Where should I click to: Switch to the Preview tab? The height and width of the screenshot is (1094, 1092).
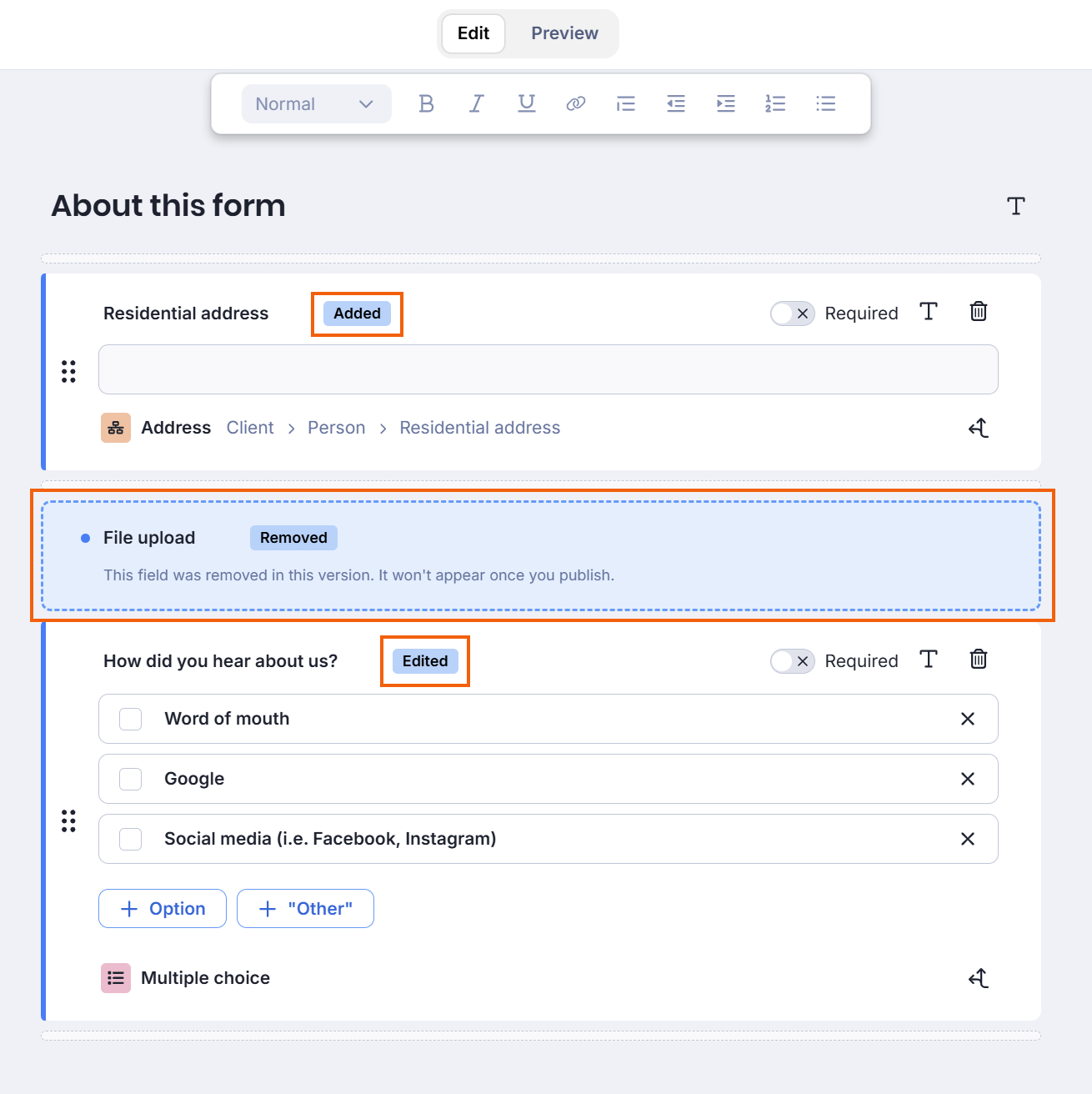coord(564,33)
